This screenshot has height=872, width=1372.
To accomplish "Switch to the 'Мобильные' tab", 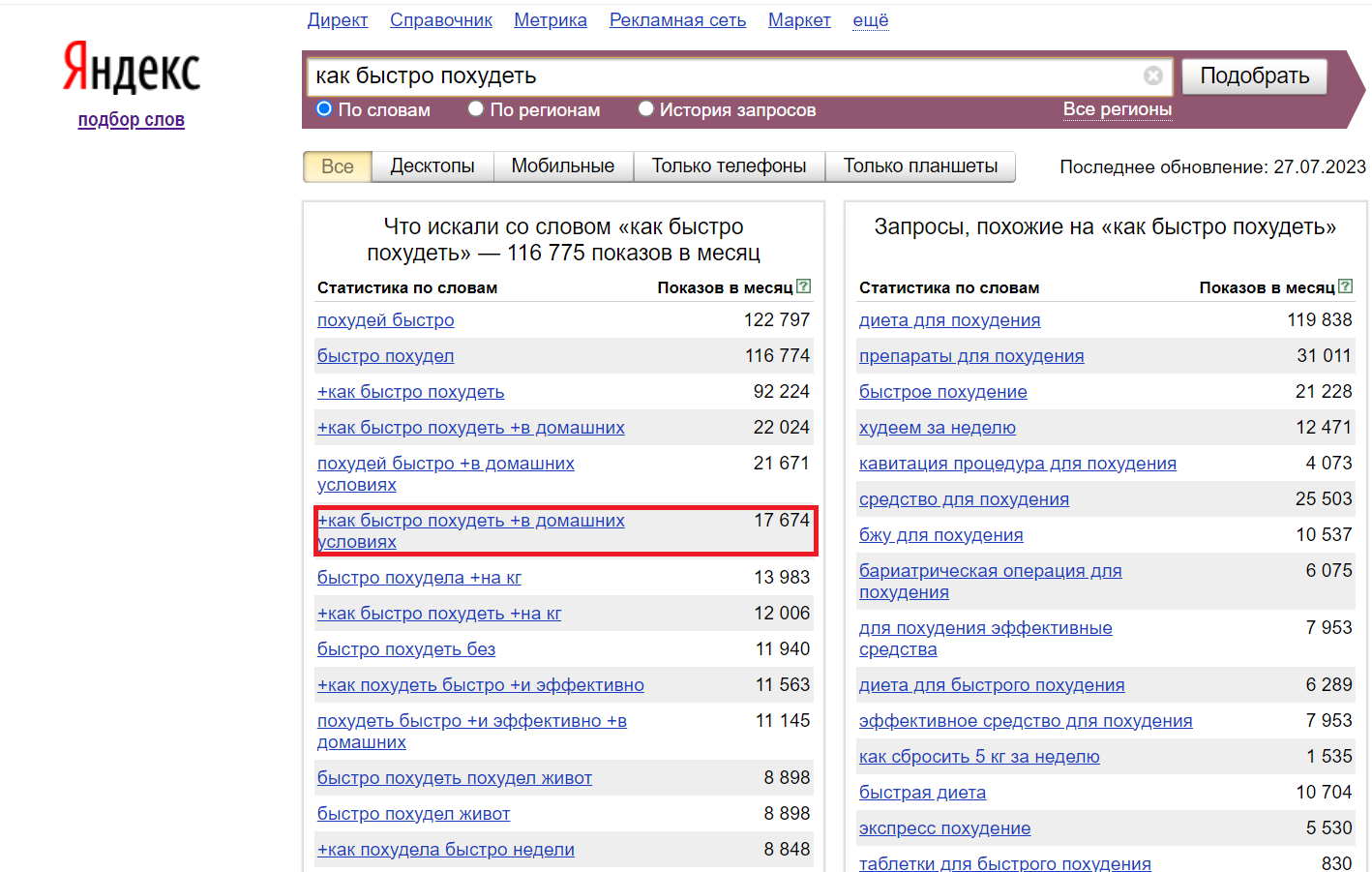I will [x=563, y=166].
